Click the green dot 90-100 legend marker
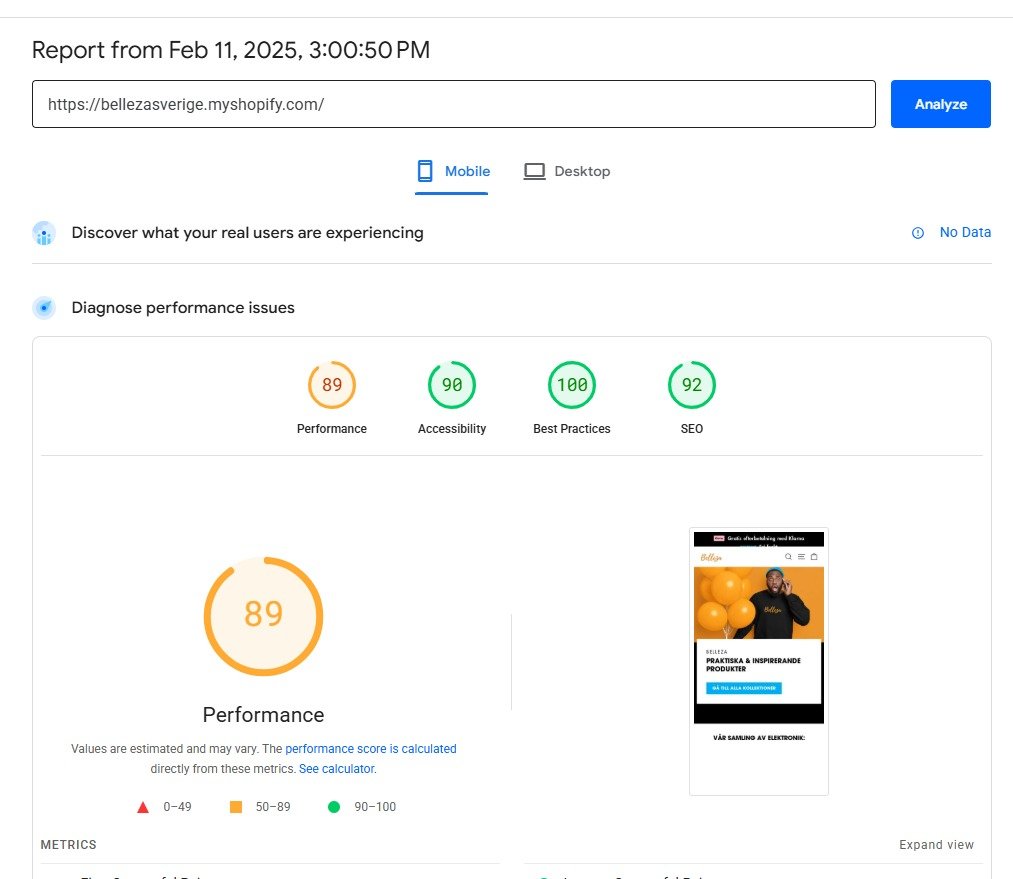Image resolution: width=1013 pixels, height=879 pixels. tap(334, 806)
